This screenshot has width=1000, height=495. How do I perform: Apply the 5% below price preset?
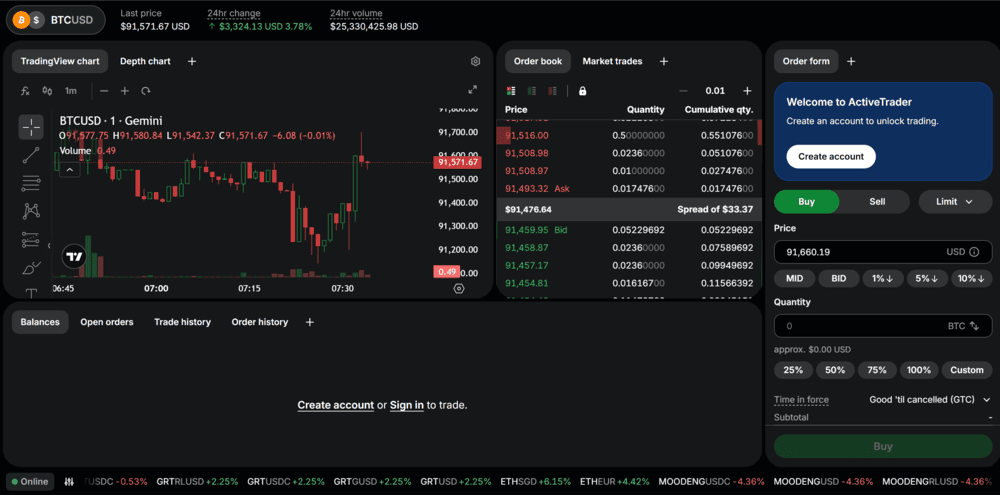coord(927,279)
